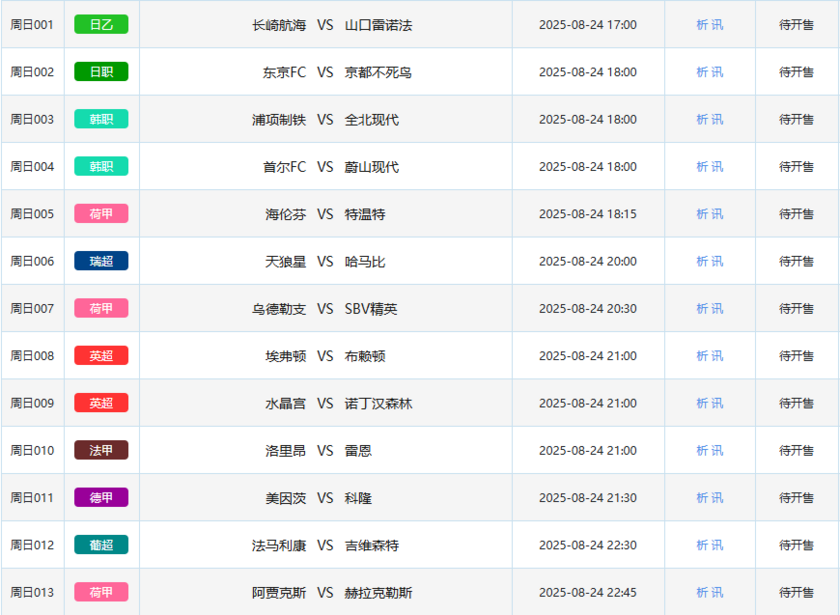The height and width of the screenshot is (615, 840).
Task: Click the green 日职 league tag
Action: point(101,72)
